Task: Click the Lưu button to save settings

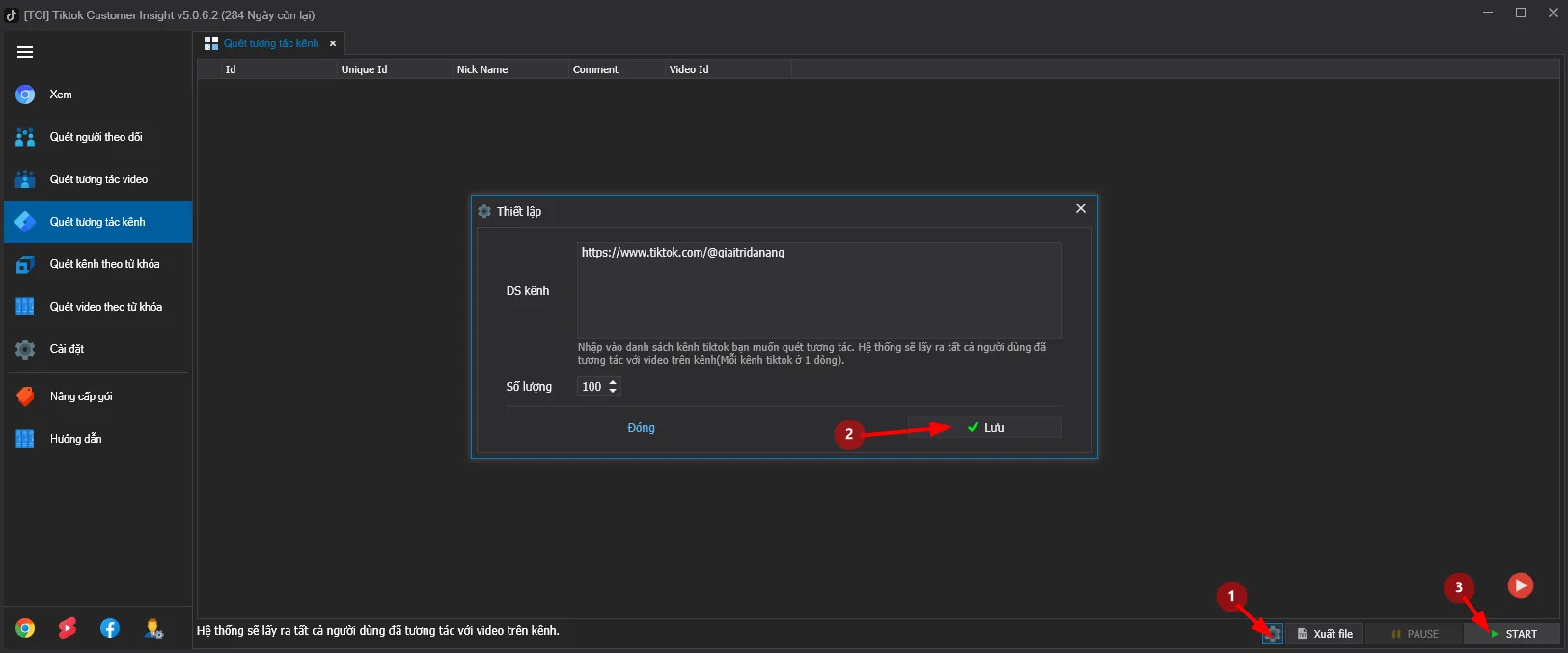Action: [x=984, y=427]
